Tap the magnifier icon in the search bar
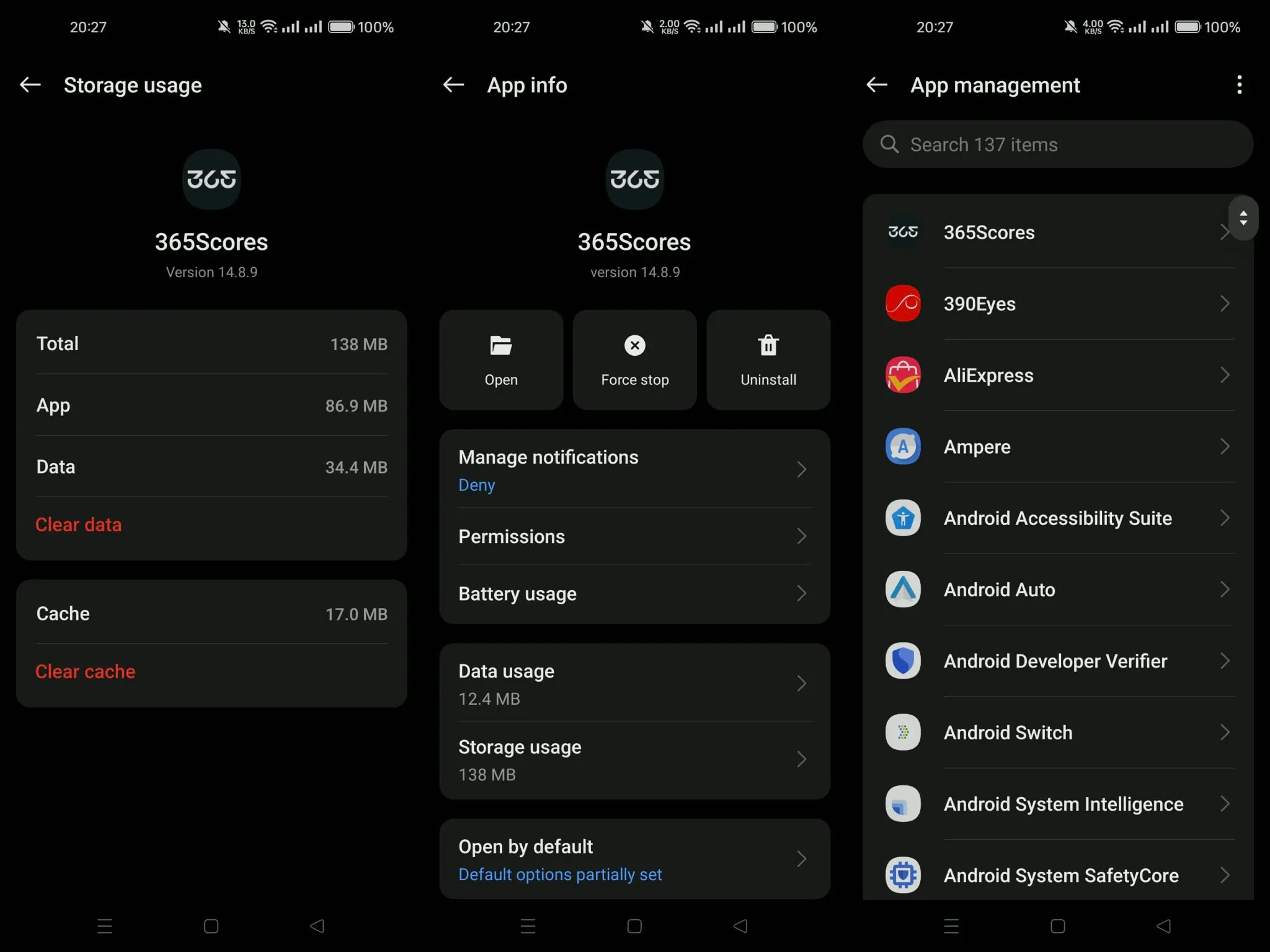Image resolution: width=1270 pixels, height=952 pixels. pyautogui.click(x=889, y=144)
